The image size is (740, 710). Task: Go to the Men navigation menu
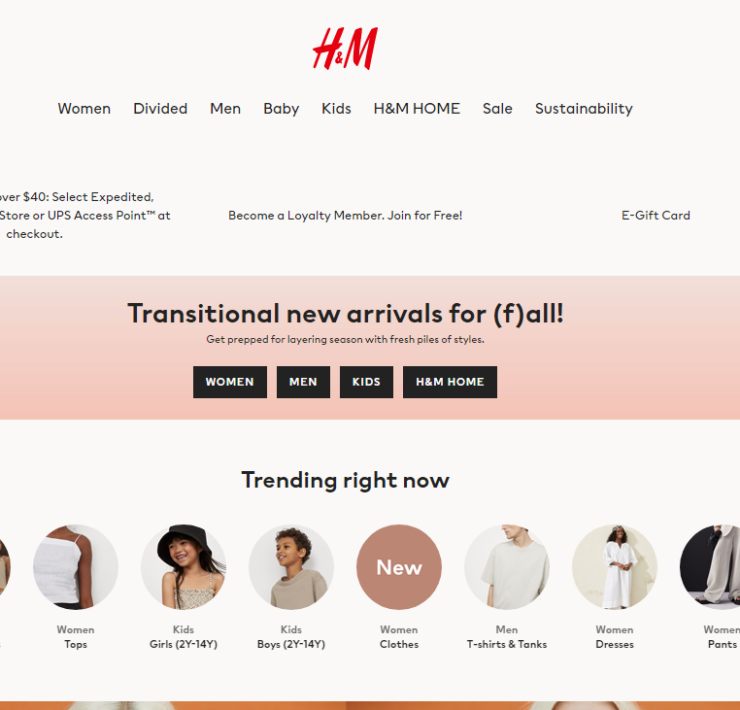click(x=225, y=109)
